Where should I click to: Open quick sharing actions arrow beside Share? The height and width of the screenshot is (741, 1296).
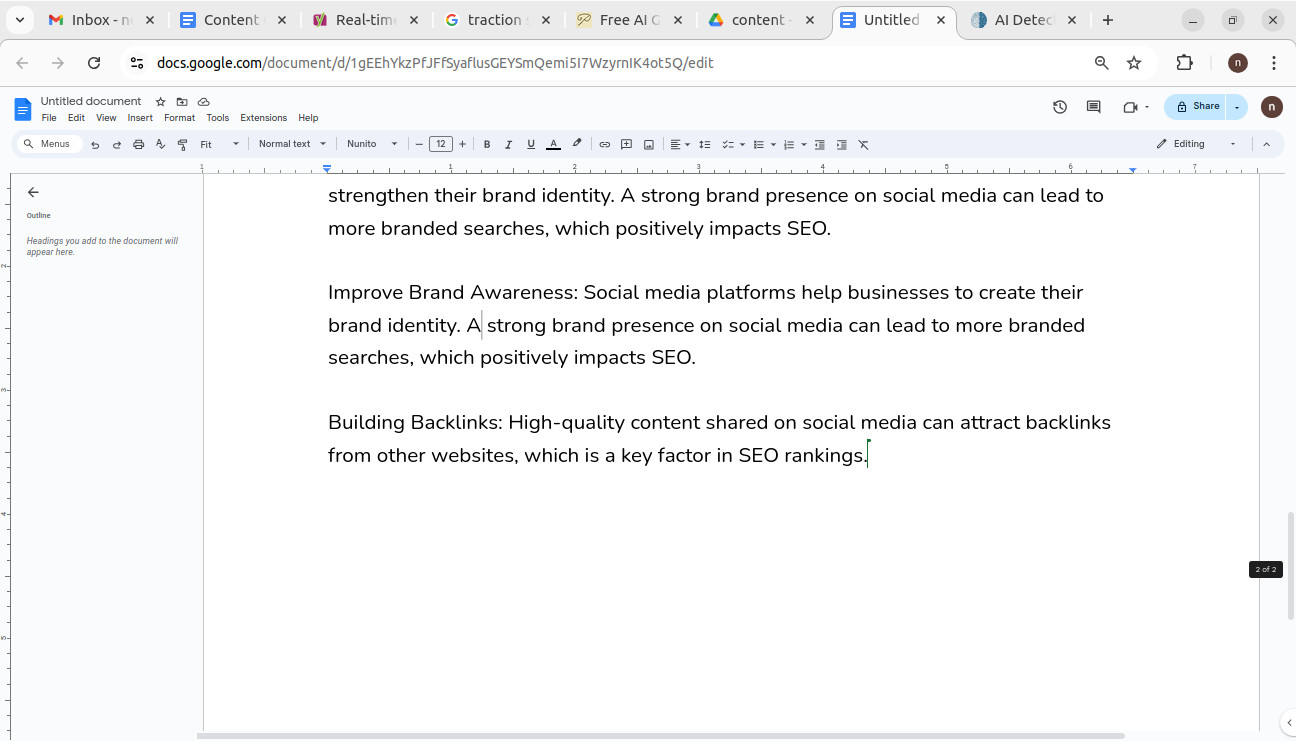click(x=1237, y=107)
